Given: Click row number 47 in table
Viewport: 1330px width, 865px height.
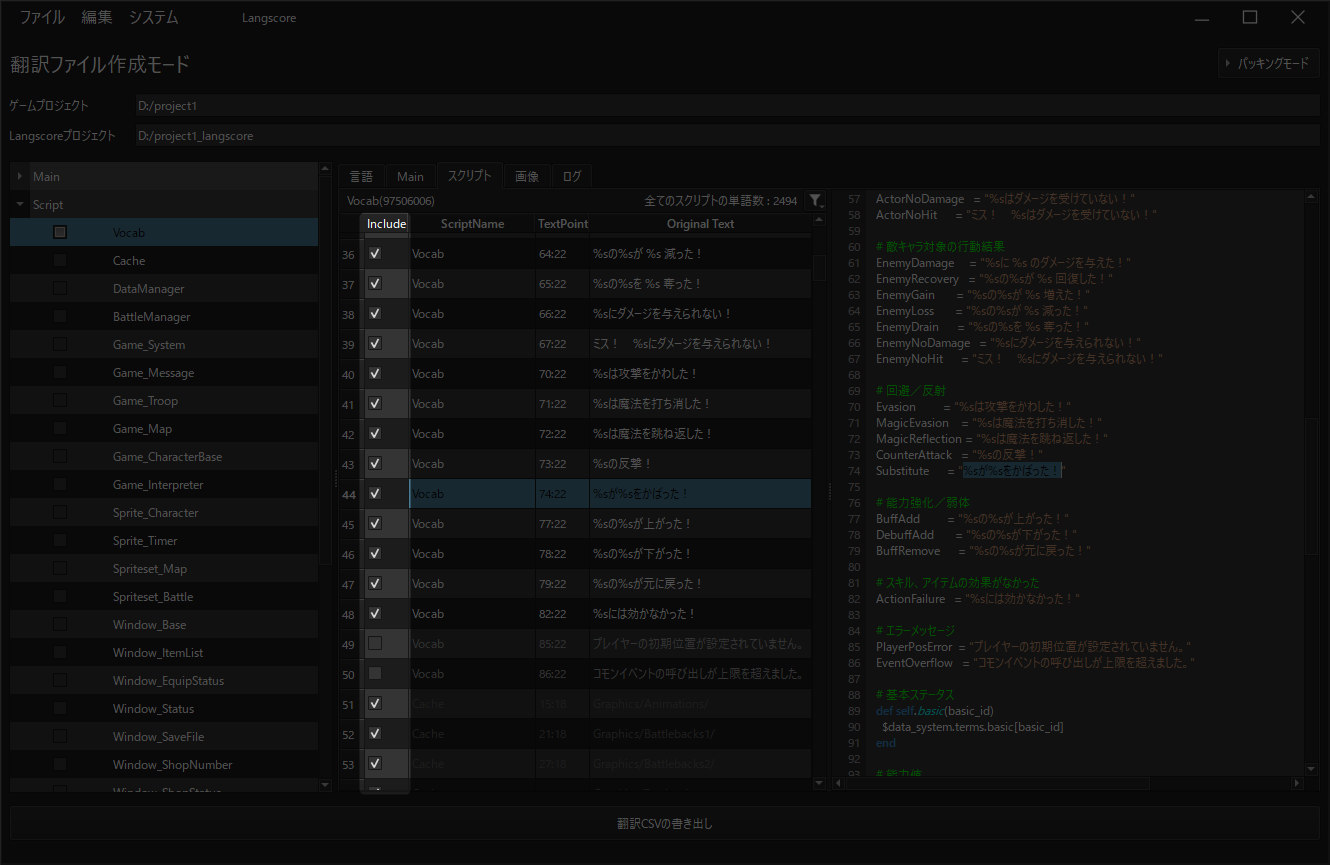Looking at the screenshot, I should 350,584.
